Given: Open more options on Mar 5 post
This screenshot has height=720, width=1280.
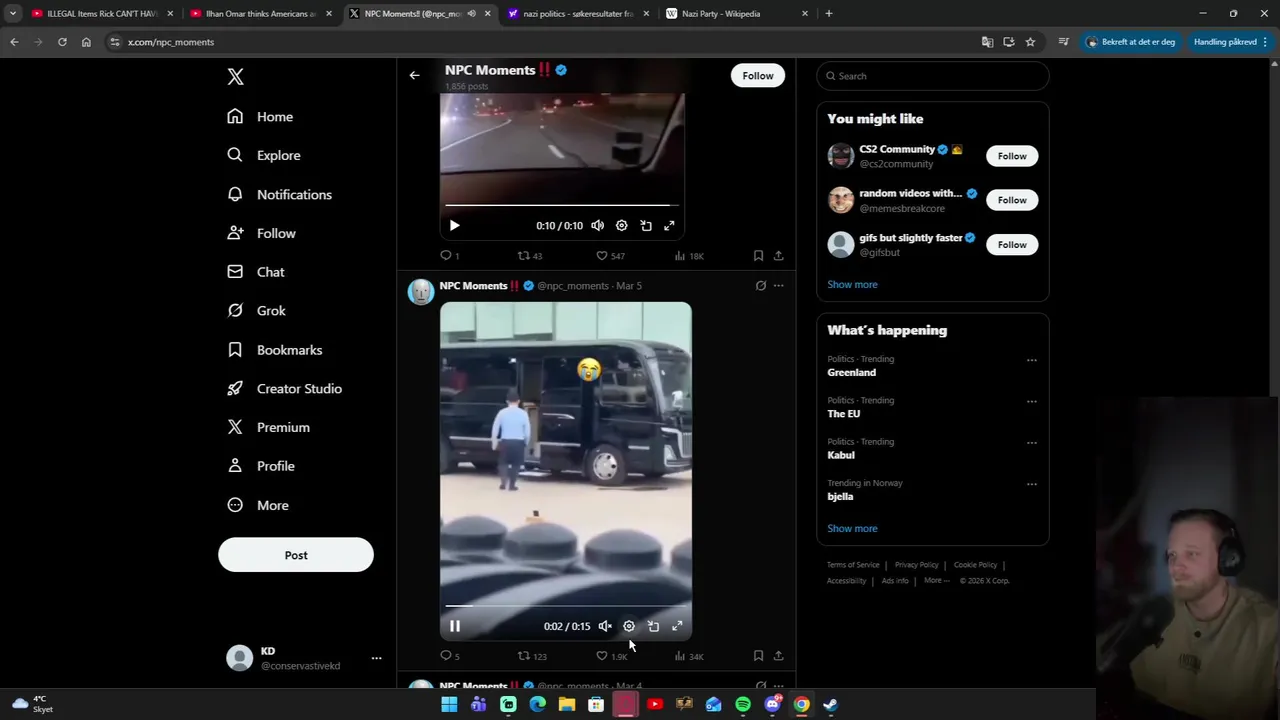Looking at the screenshot, I should point(778,286).
